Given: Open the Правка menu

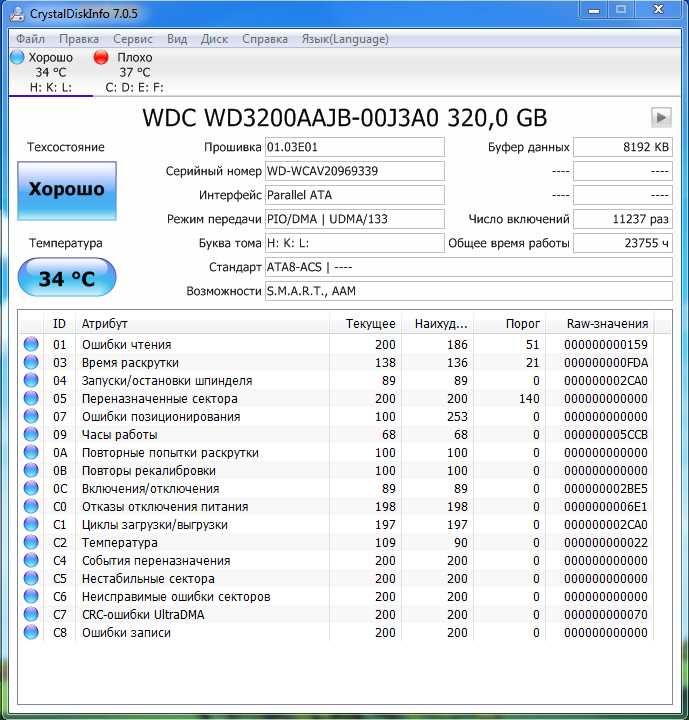Looking at the screenshot, I should coord(79,39).
